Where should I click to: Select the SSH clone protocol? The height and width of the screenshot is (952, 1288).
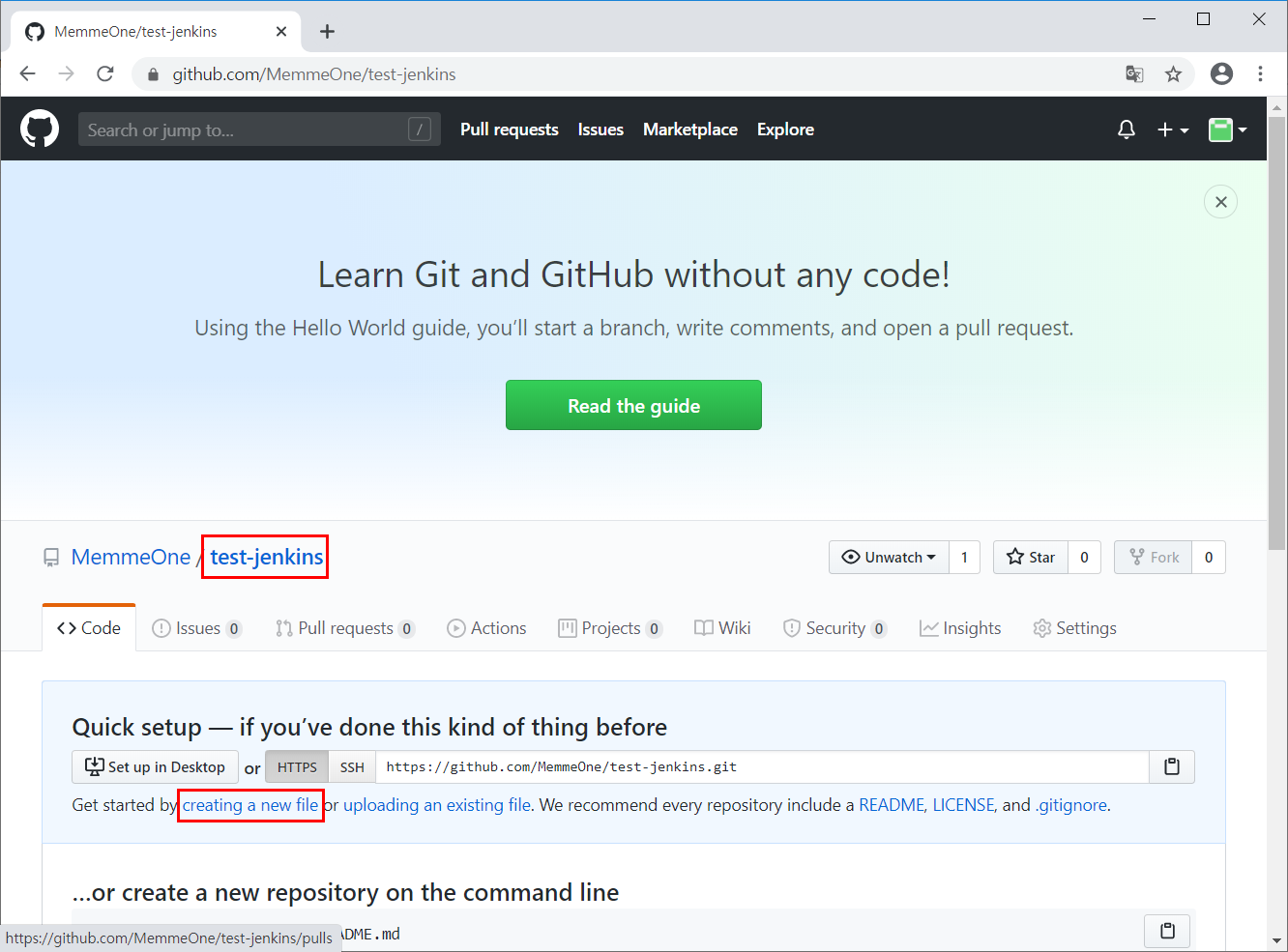pos(352,766)
